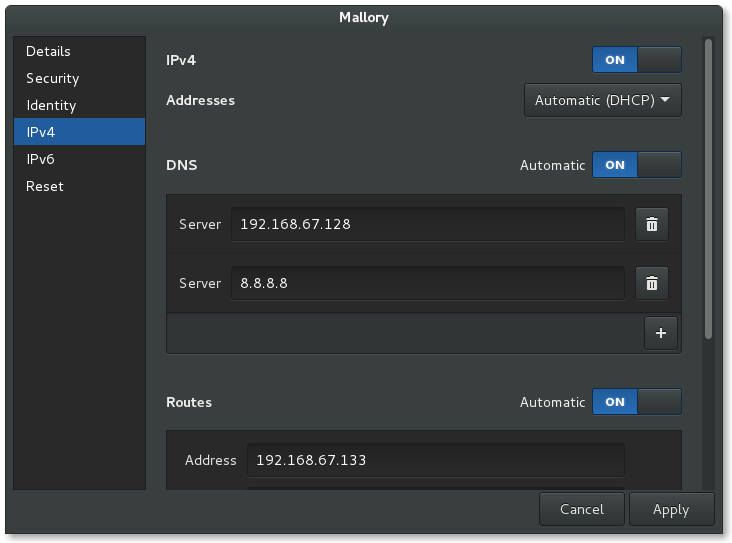Select the IPv4 sidebar item
This screenshot has height=543, width=732.
coord(79,132)
